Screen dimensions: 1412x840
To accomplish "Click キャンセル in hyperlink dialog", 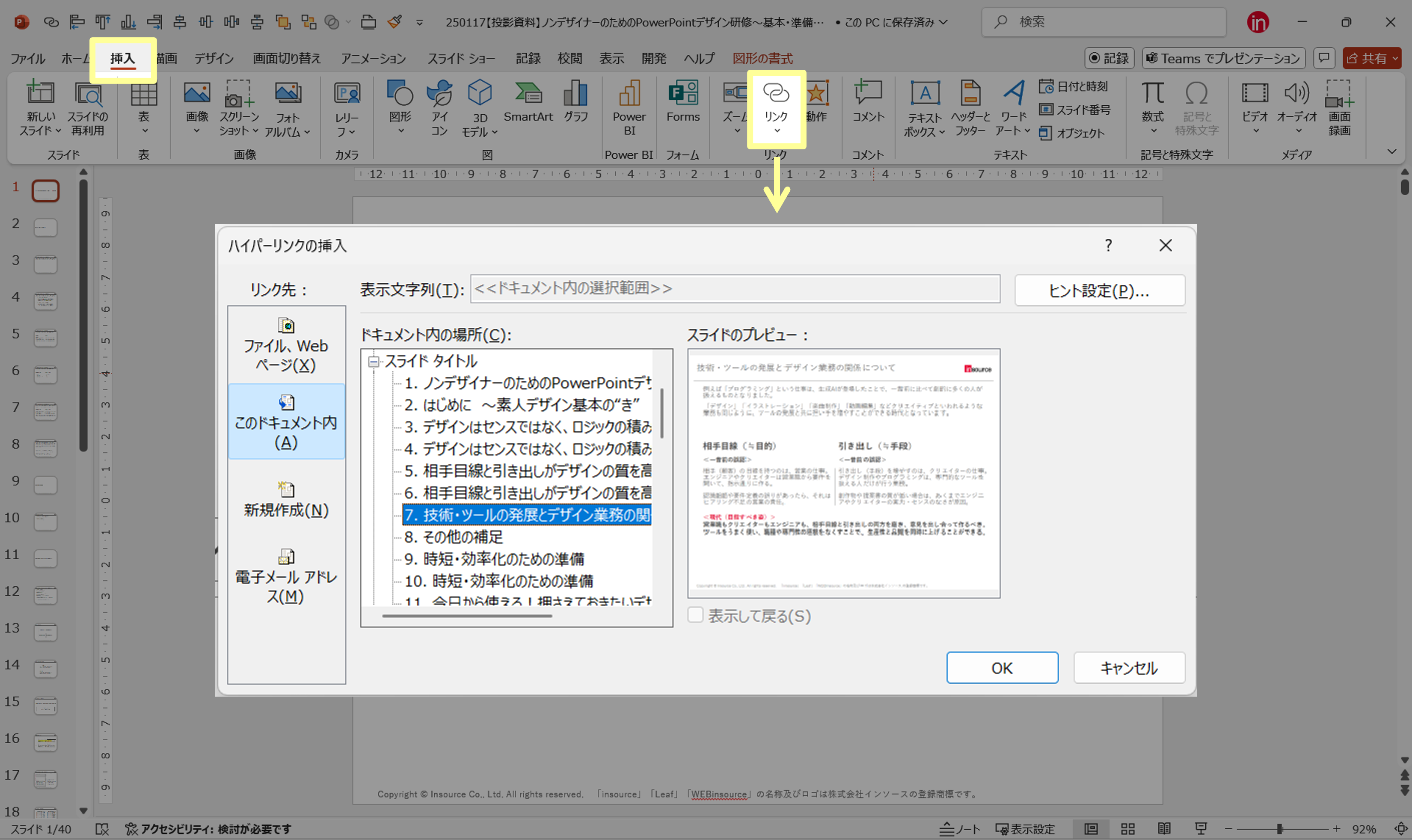I will [1129, 668].
